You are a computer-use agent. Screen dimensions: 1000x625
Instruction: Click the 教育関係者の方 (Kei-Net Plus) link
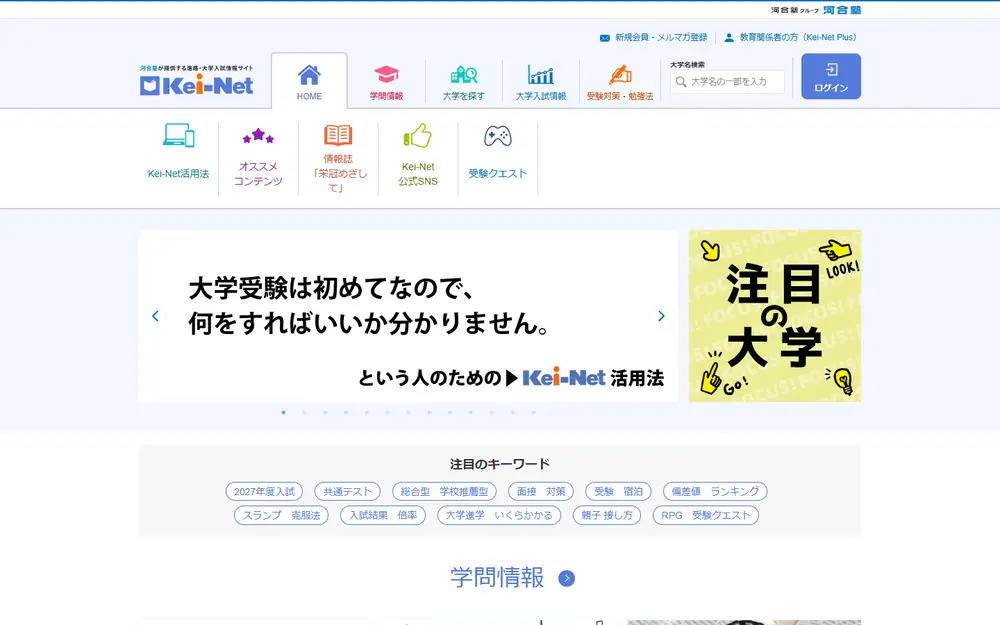[x=798, y=38]
